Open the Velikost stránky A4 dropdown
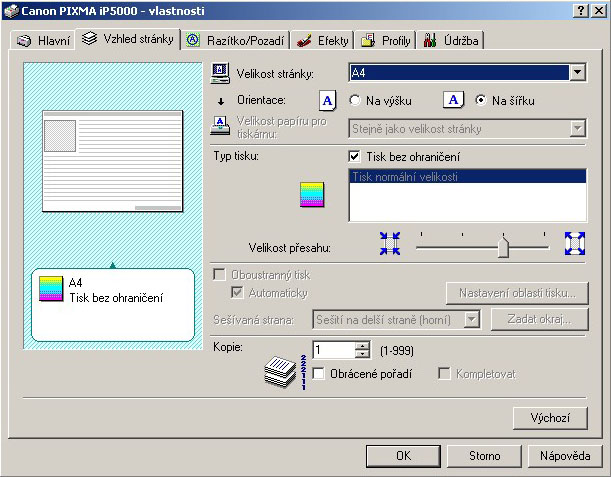Image resolution: width=611 pixels, height=477 pixels. (x=576, y=73)
